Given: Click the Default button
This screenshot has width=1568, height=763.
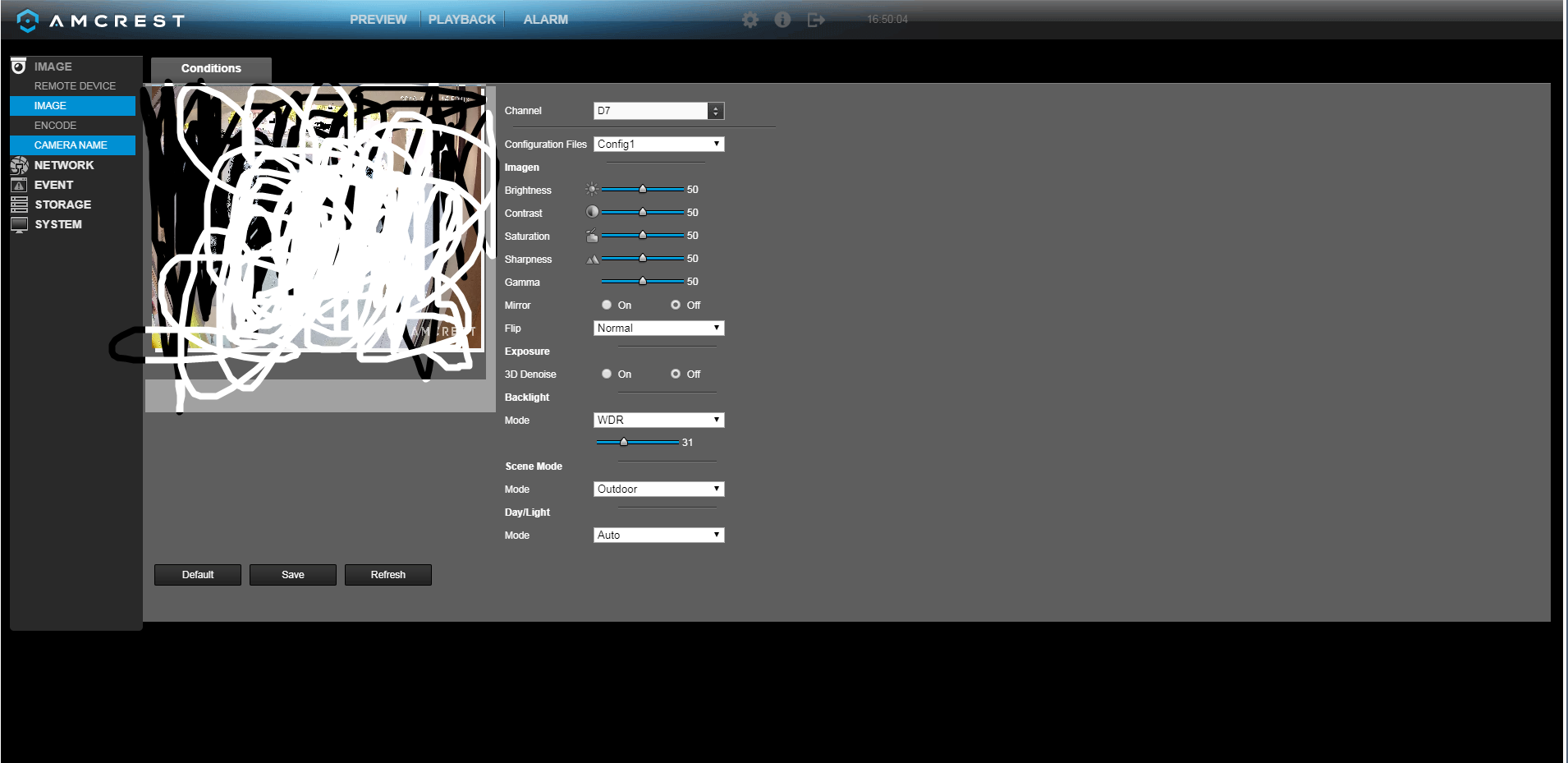Looking at the screenshot, I should tap(198, 575).
